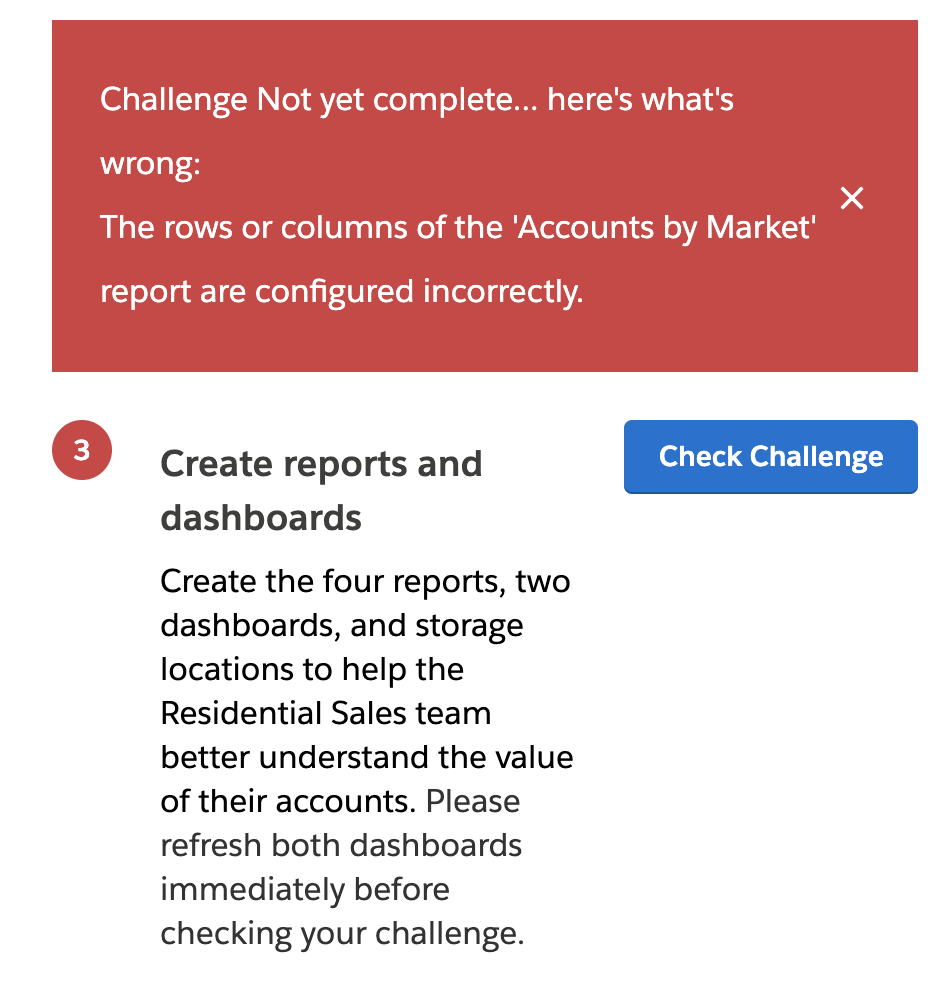Click "report are configured incorrectly." error line
950x998 pixels.
pyautogui.click(x=341, y=292)
